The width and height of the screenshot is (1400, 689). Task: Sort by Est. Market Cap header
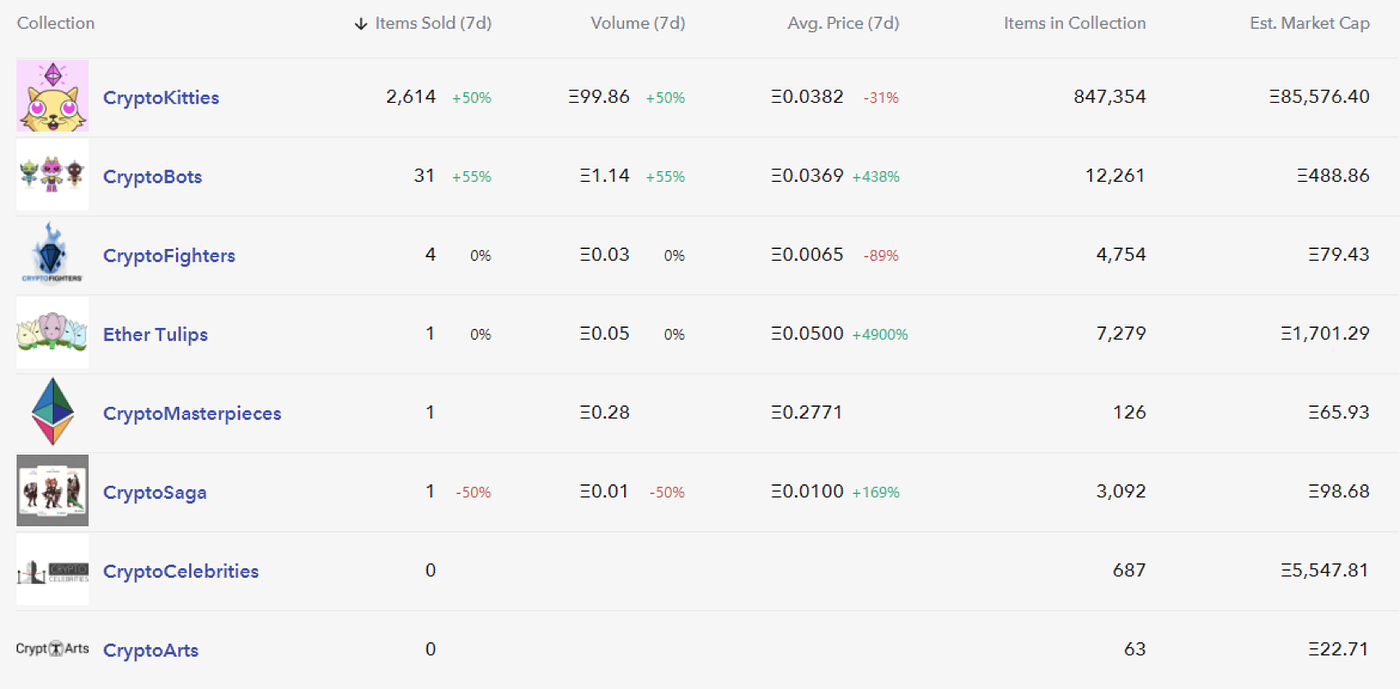click(1310, 23)
